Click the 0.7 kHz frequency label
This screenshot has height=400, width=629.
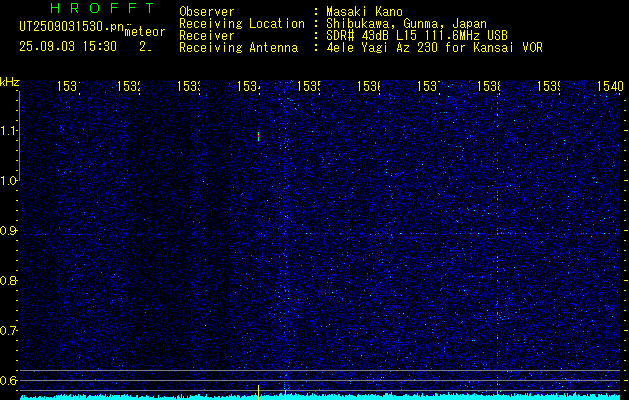click(8, 331)
